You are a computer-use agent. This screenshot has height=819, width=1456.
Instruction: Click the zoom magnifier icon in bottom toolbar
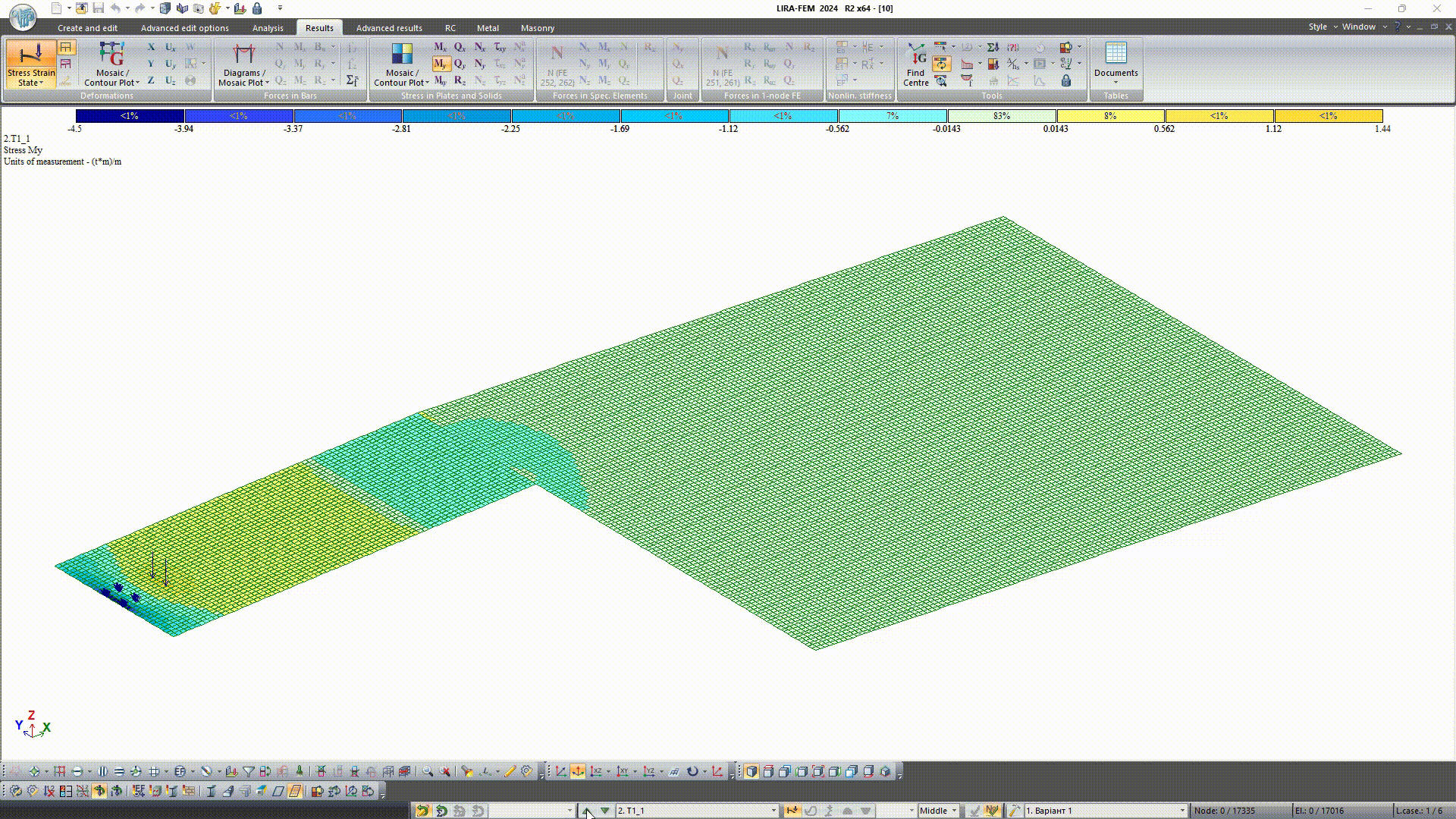[x=428, y=771]
